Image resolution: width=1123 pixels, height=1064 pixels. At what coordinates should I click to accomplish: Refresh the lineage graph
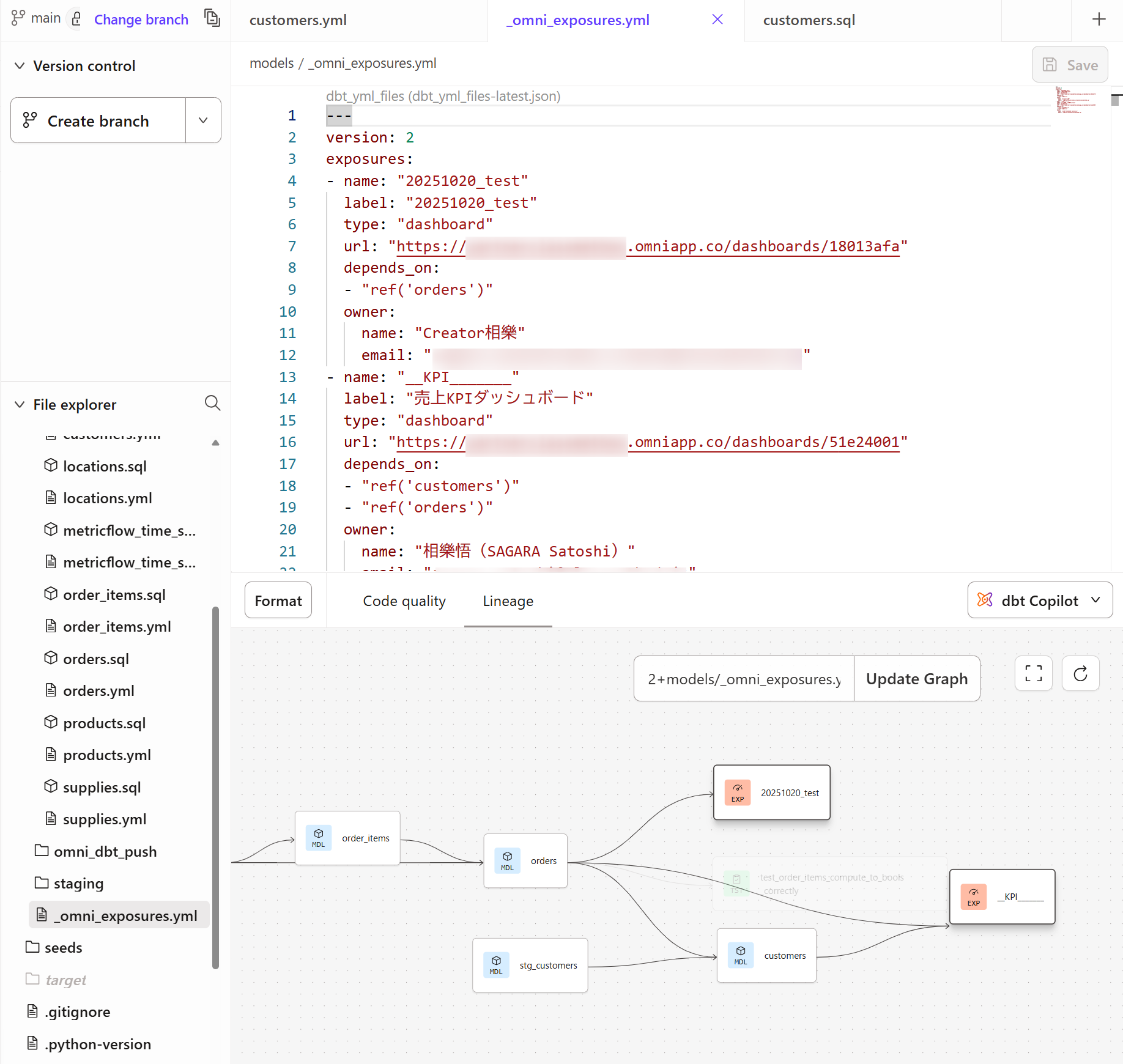click(1080, 673)
